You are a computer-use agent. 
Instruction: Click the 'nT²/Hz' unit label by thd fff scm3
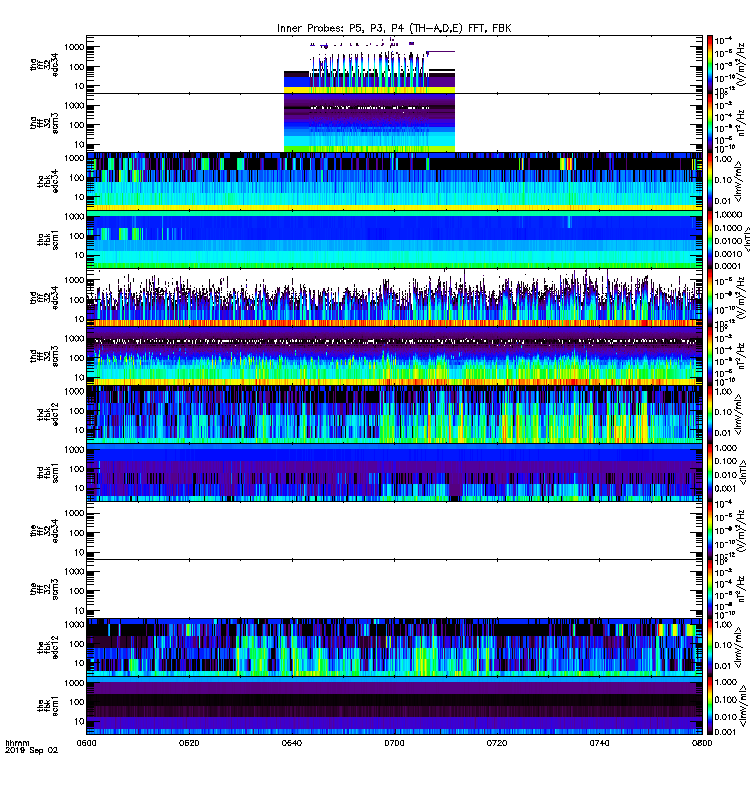click(741, 356)
